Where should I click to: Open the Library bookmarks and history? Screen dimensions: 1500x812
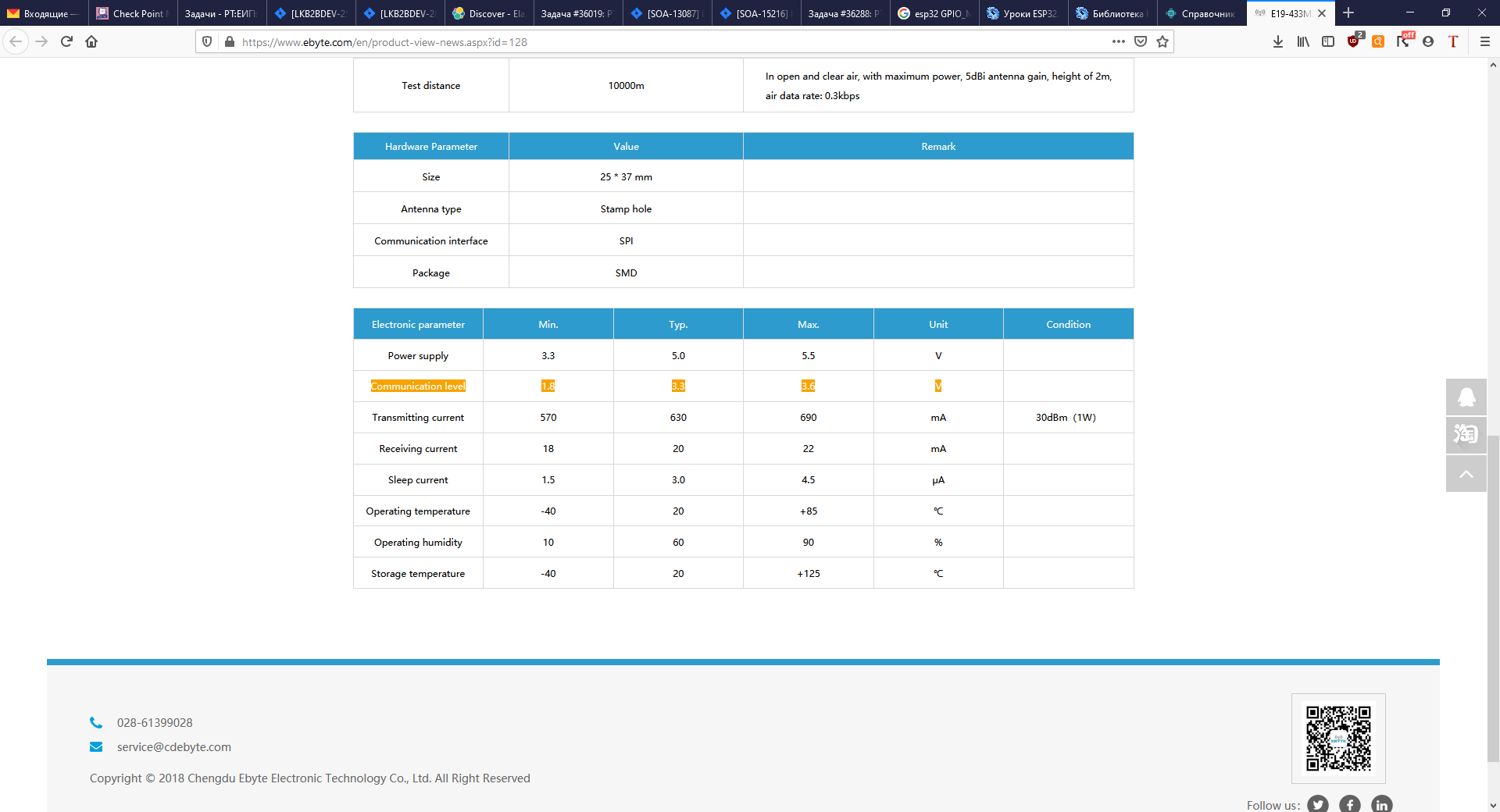(x=1303, y=41)
